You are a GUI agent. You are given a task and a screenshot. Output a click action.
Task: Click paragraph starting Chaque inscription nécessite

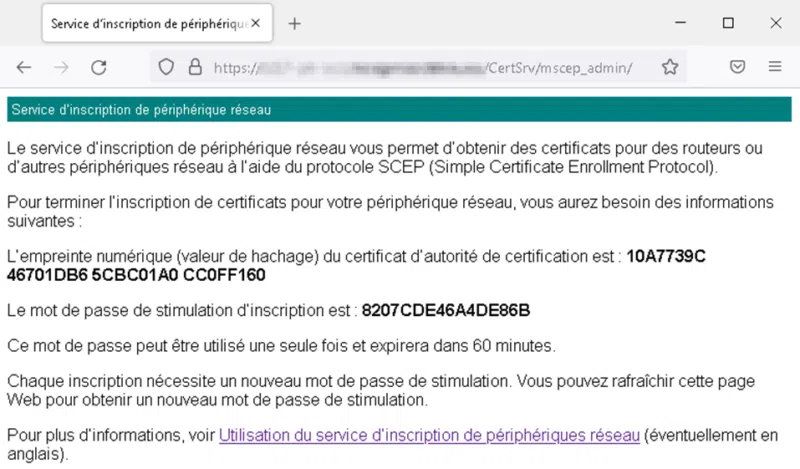(x=381, y=390)
